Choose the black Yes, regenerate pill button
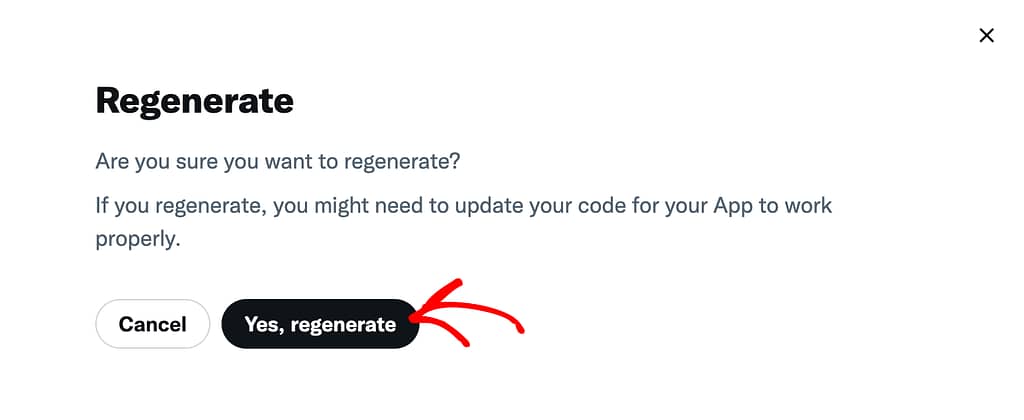 click(320, 324)
